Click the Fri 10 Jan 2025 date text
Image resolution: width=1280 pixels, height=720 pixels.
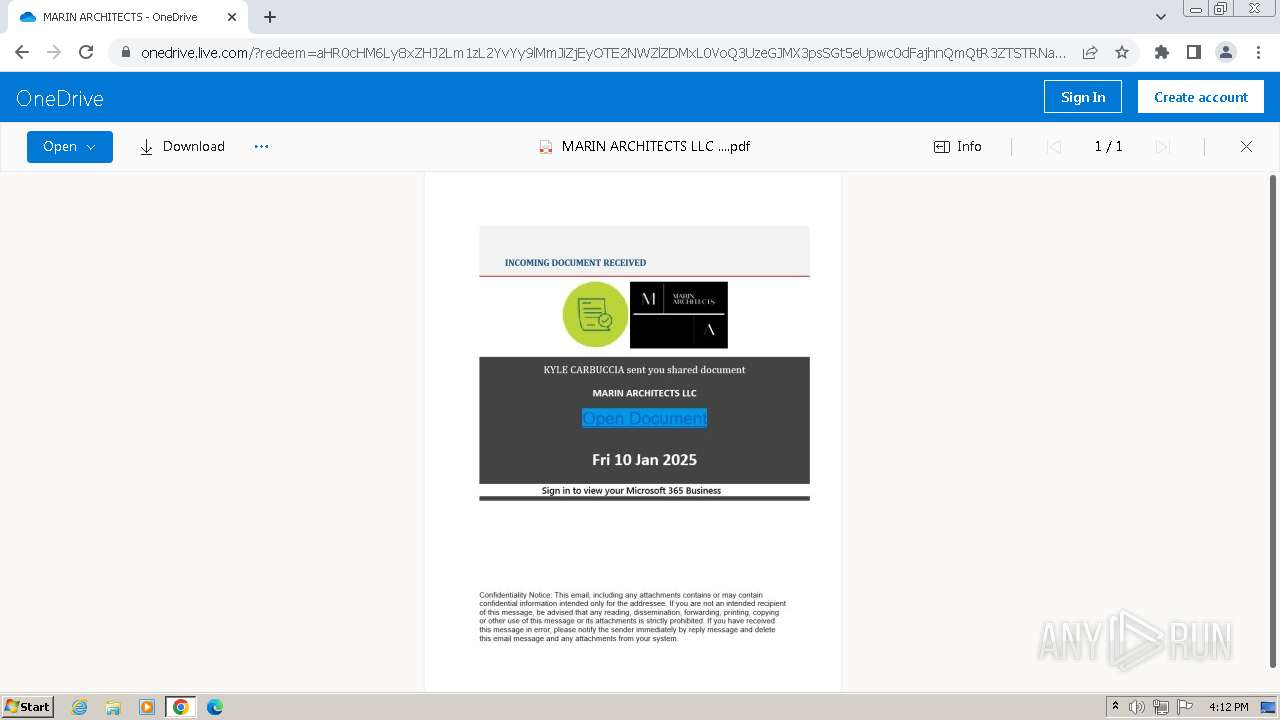[644, 460]
